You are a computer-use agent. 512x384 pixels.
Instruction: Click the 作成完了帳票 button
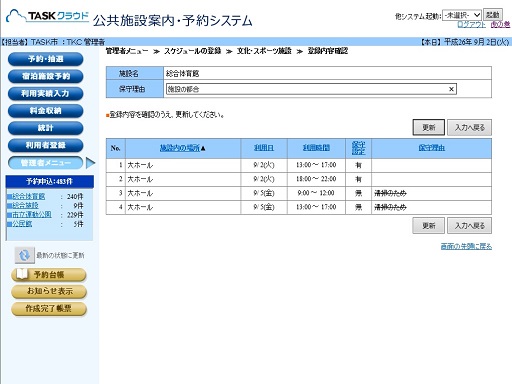(49, 309)
